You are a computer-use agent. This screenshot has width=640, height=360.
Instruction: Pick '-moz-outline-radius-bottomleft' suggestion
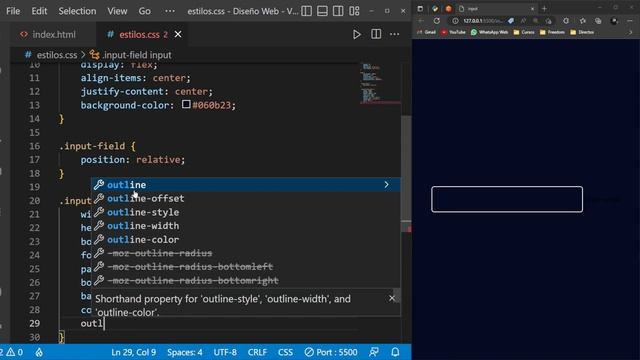pyautogui.click(x=245, y=267)
